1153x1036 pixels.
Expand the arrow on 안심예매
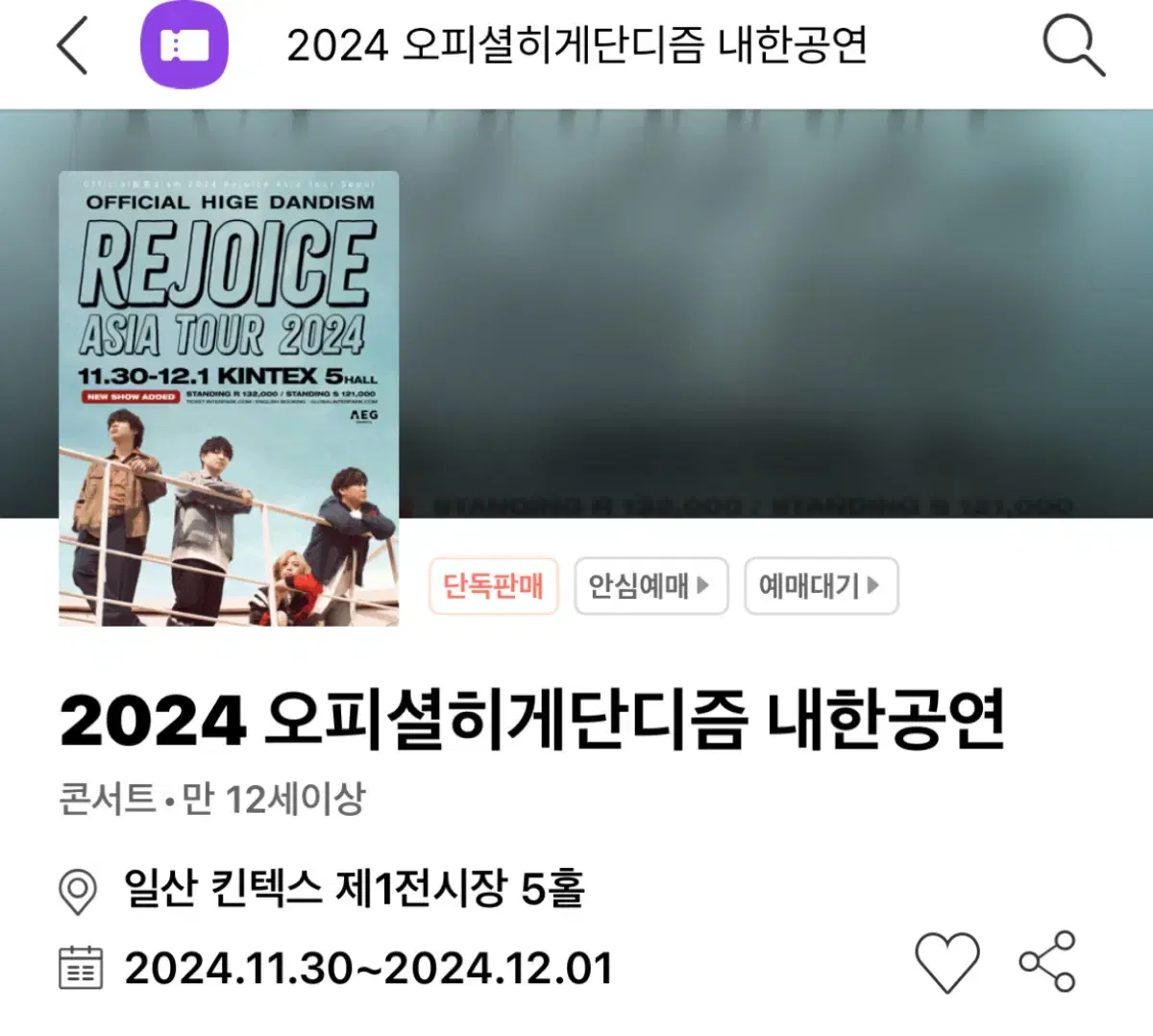(703, 584)
